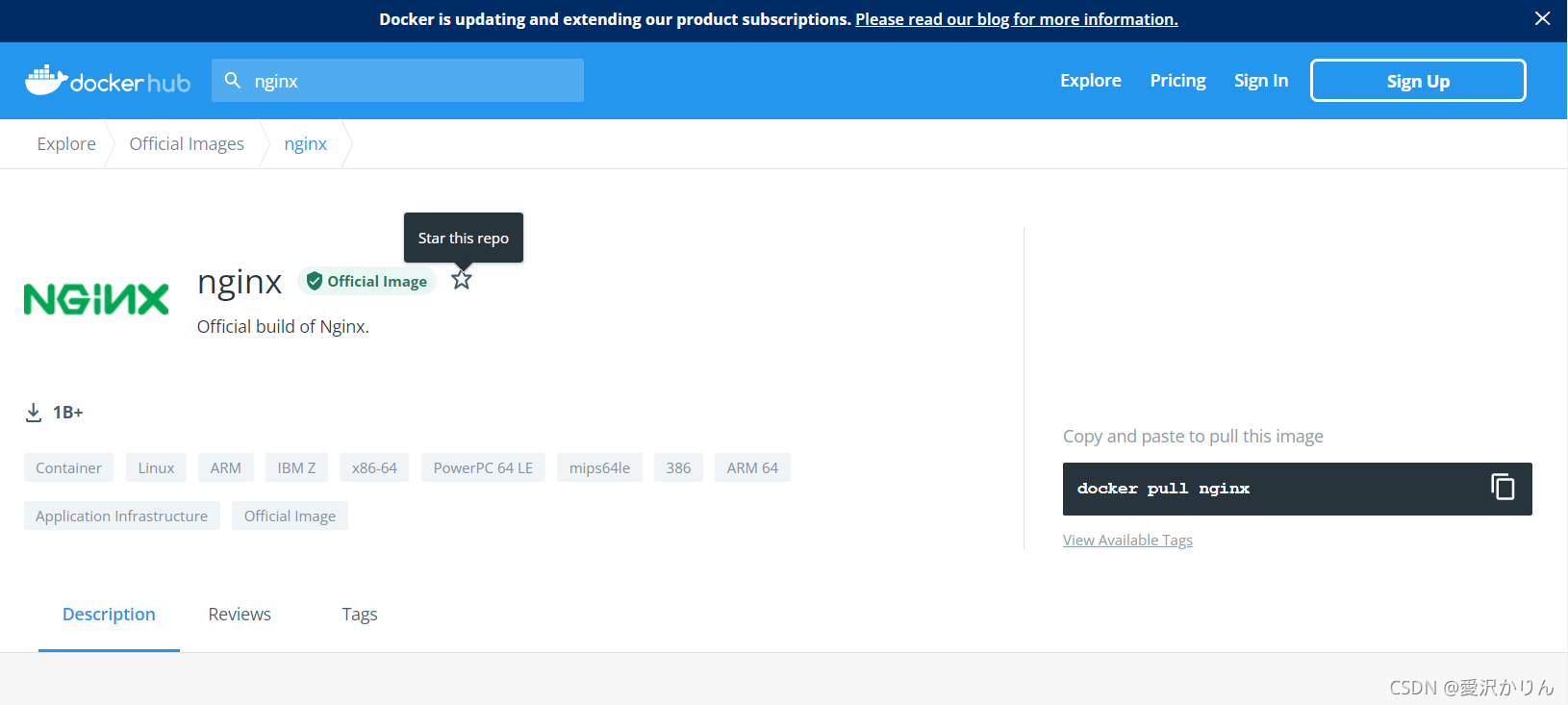This screenshot has width=1568, height=705.
Task: Click the nginx repository title
Action: pos(240,282)
